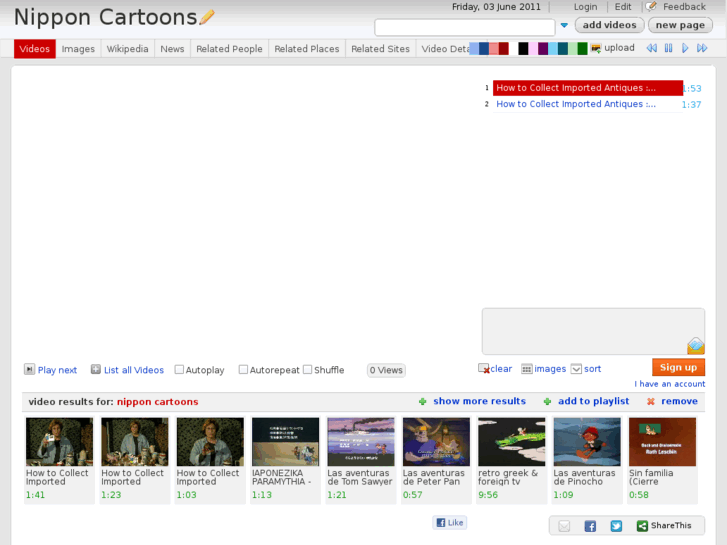Select playlist item 2 with duration 1:37
Viewport: 727px width, 545px height.
point(588,104)
